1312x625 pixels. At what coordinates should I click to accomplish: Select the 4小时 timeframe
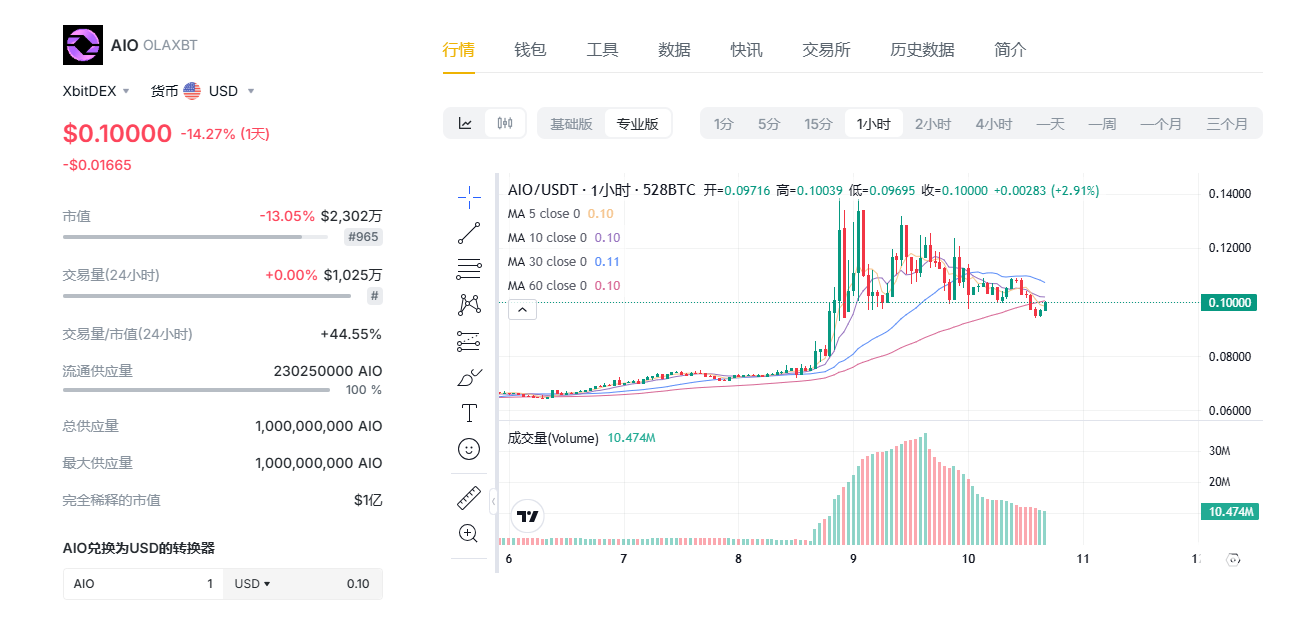993,124
